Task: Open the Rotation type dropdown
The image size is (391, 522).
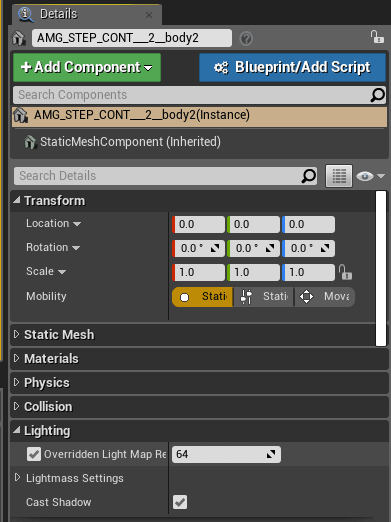Action: tap(76, 248)
